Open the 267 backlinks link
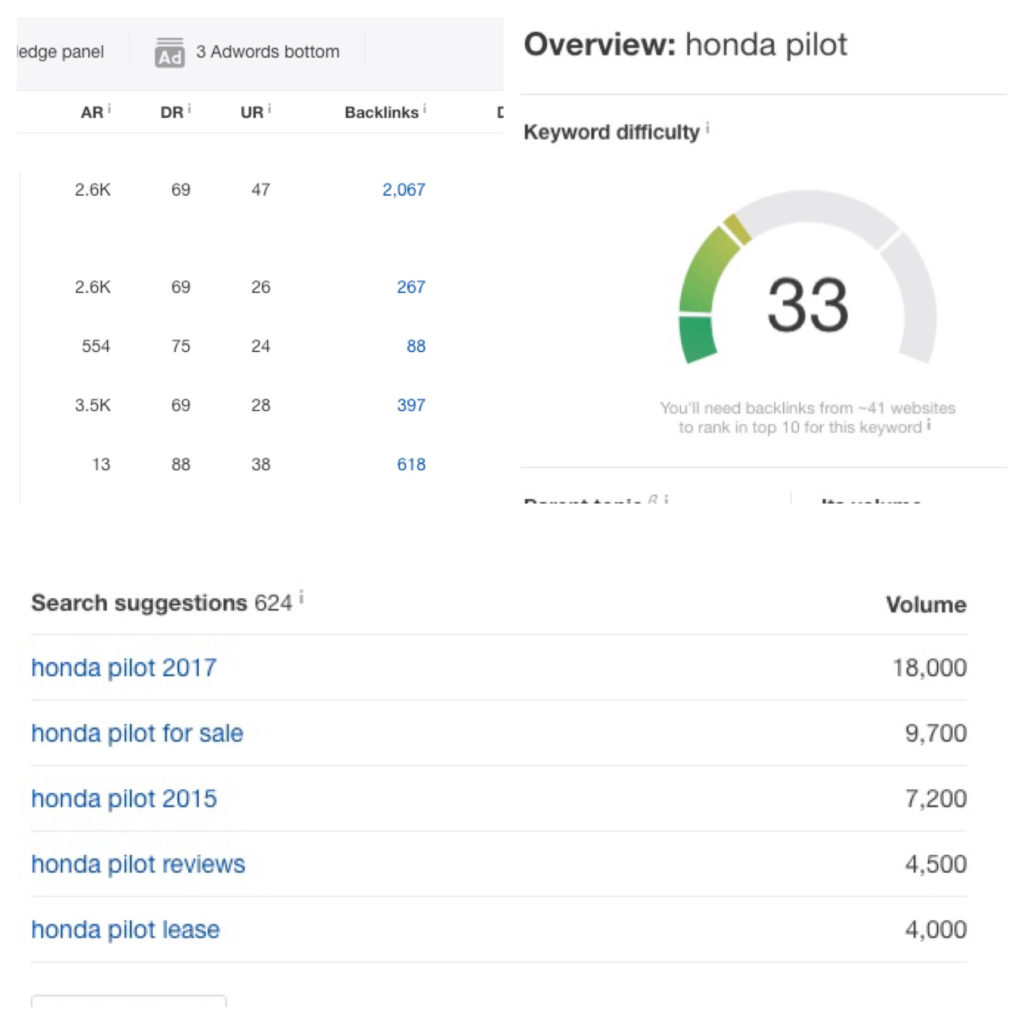This screenshot has height=1024, width=1024. [x=411, y=287]
